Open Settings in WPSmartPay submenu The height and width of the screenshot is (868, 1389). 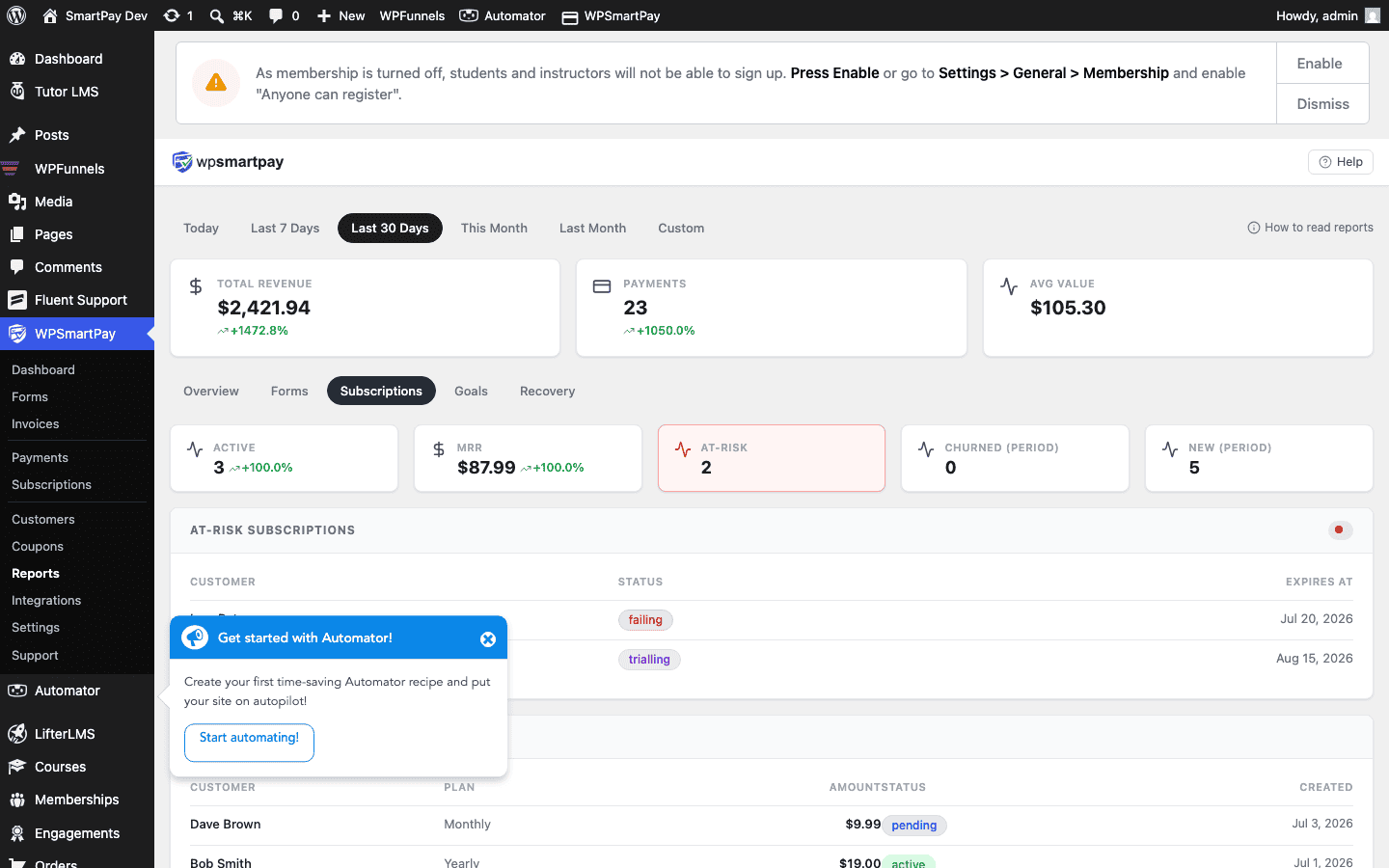point(36,628)
